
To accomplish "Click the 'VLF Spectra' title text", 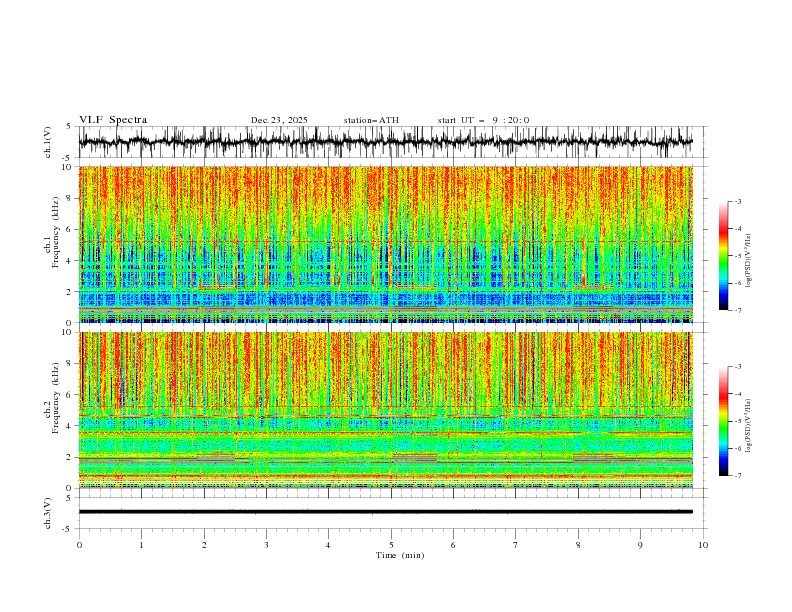I will click(113, 120).
